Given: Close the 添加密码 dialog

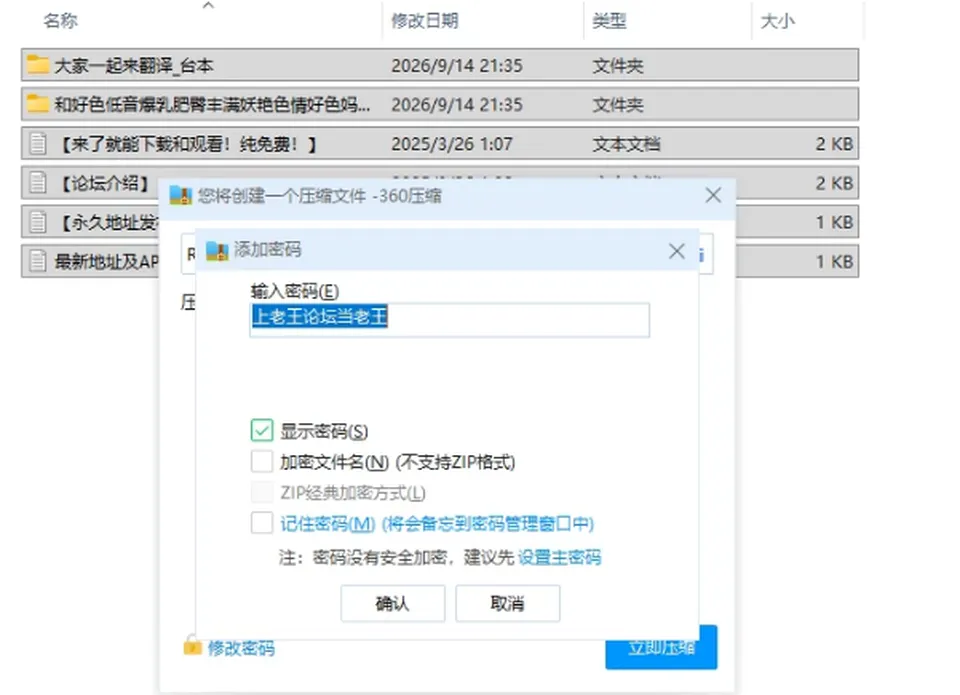Looking at the screenshot, I should pos(677,251).
